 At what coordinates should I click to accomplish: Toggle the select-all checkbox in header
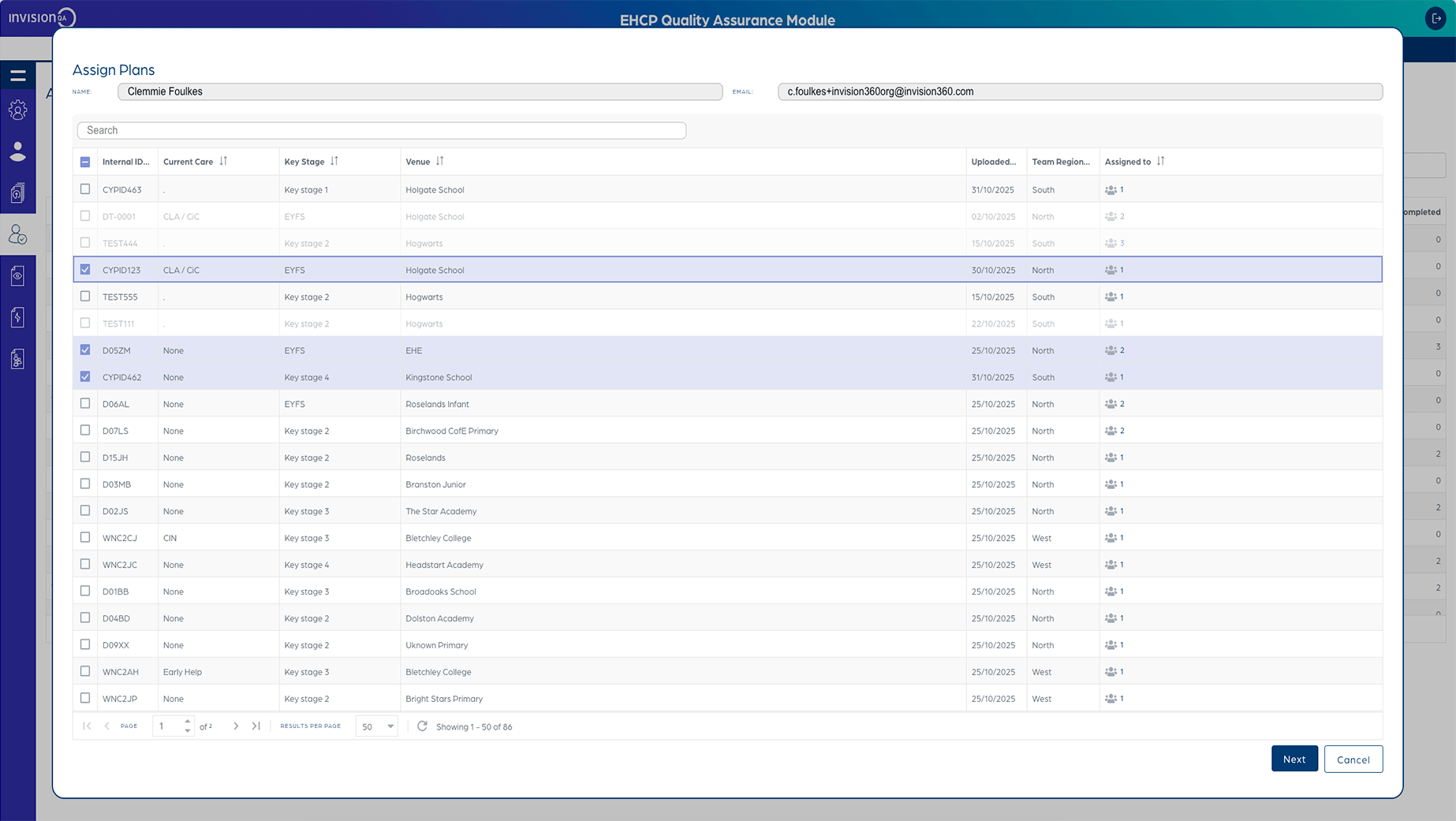84,161
